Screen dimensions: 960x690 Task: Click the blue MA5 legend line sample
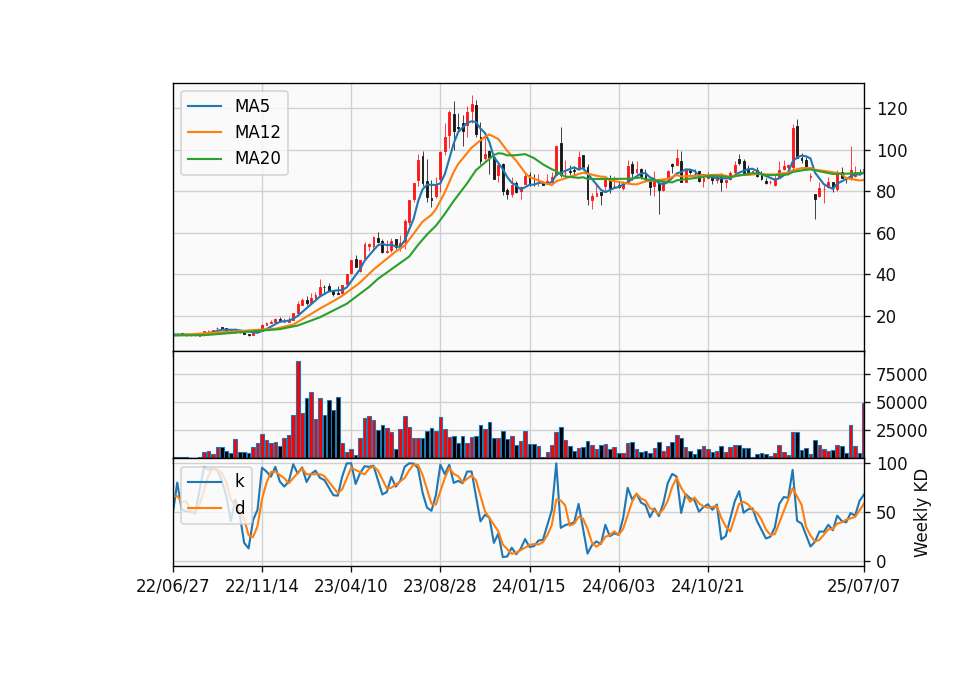click(x=204, y=107)
